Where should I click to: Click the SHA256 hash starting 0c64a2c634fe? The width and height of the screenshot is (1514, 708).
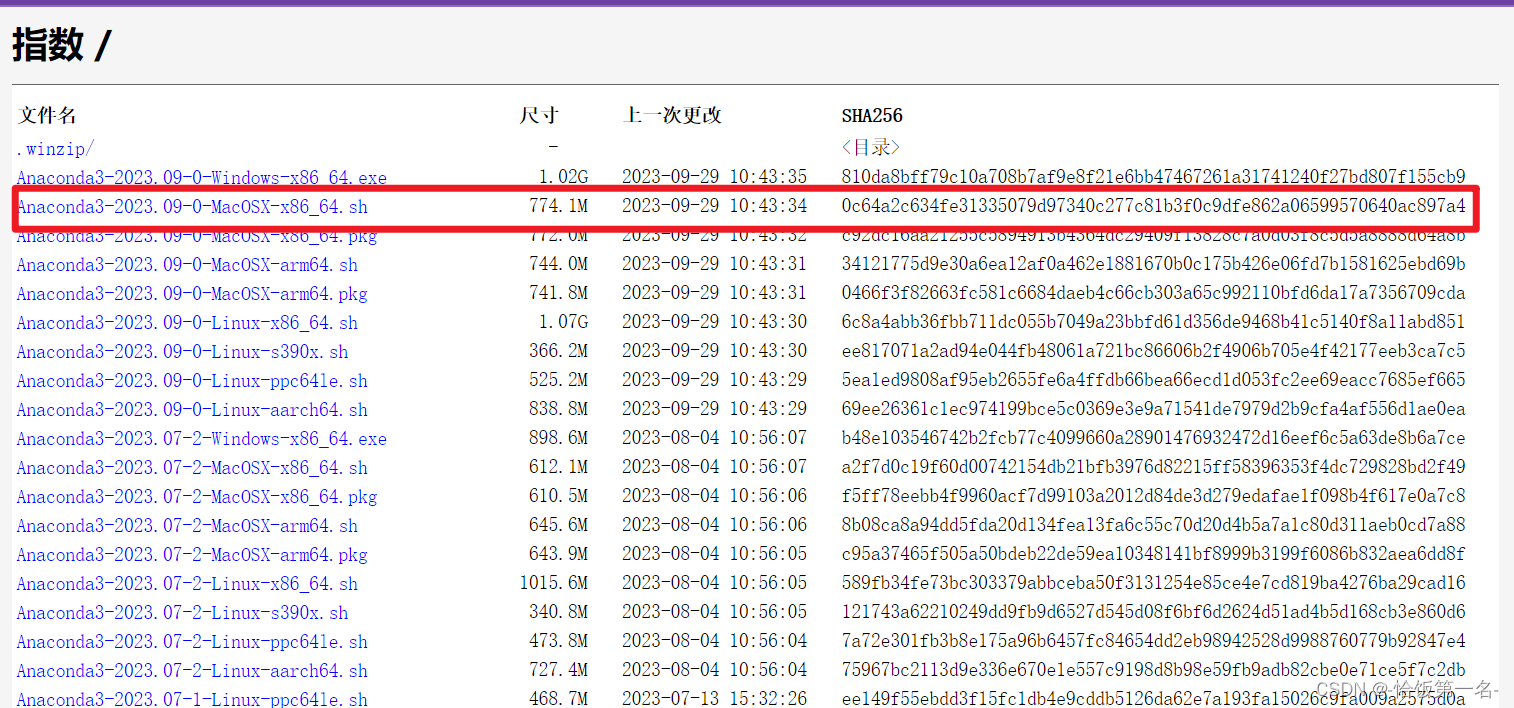point(1153,206)
